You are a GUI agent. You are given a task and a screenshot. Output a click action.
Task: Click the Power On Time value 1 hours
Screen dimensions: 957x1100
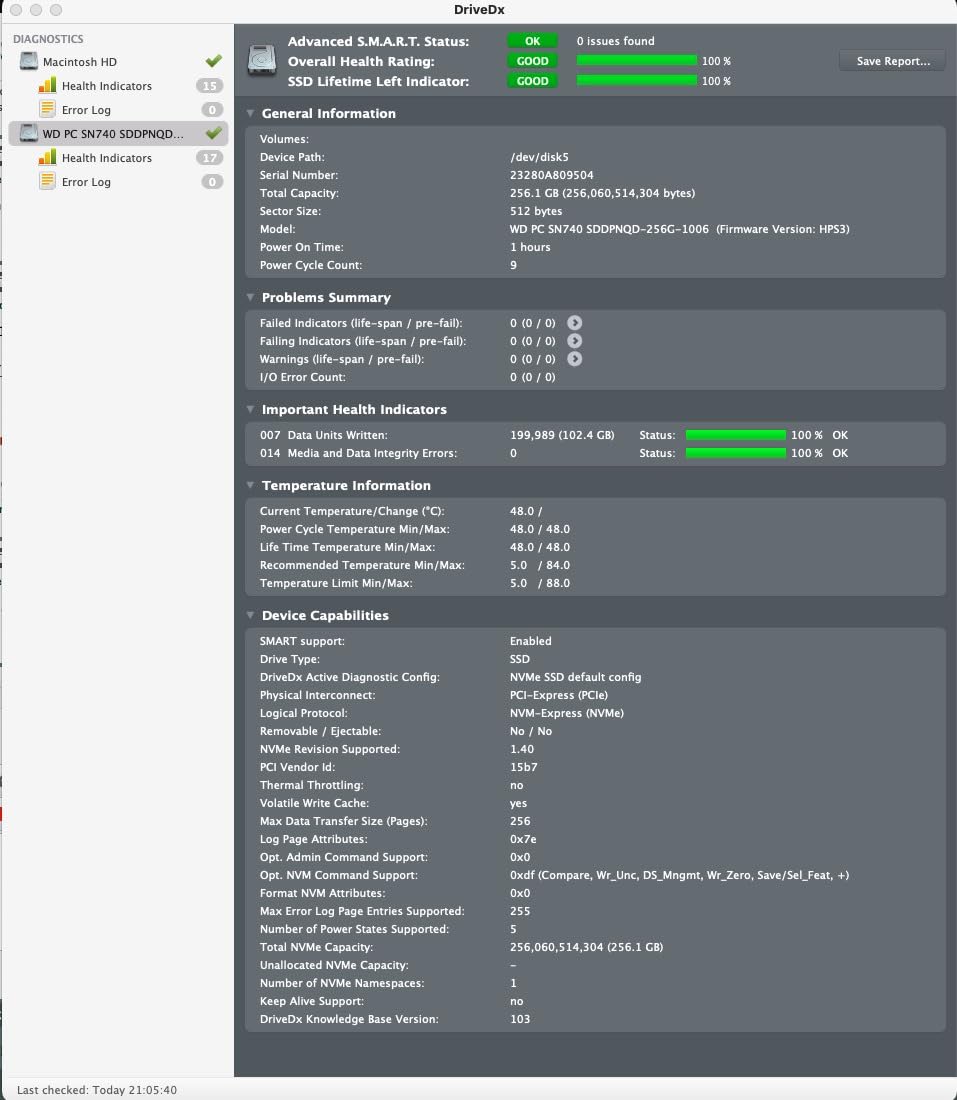point(530,247)
